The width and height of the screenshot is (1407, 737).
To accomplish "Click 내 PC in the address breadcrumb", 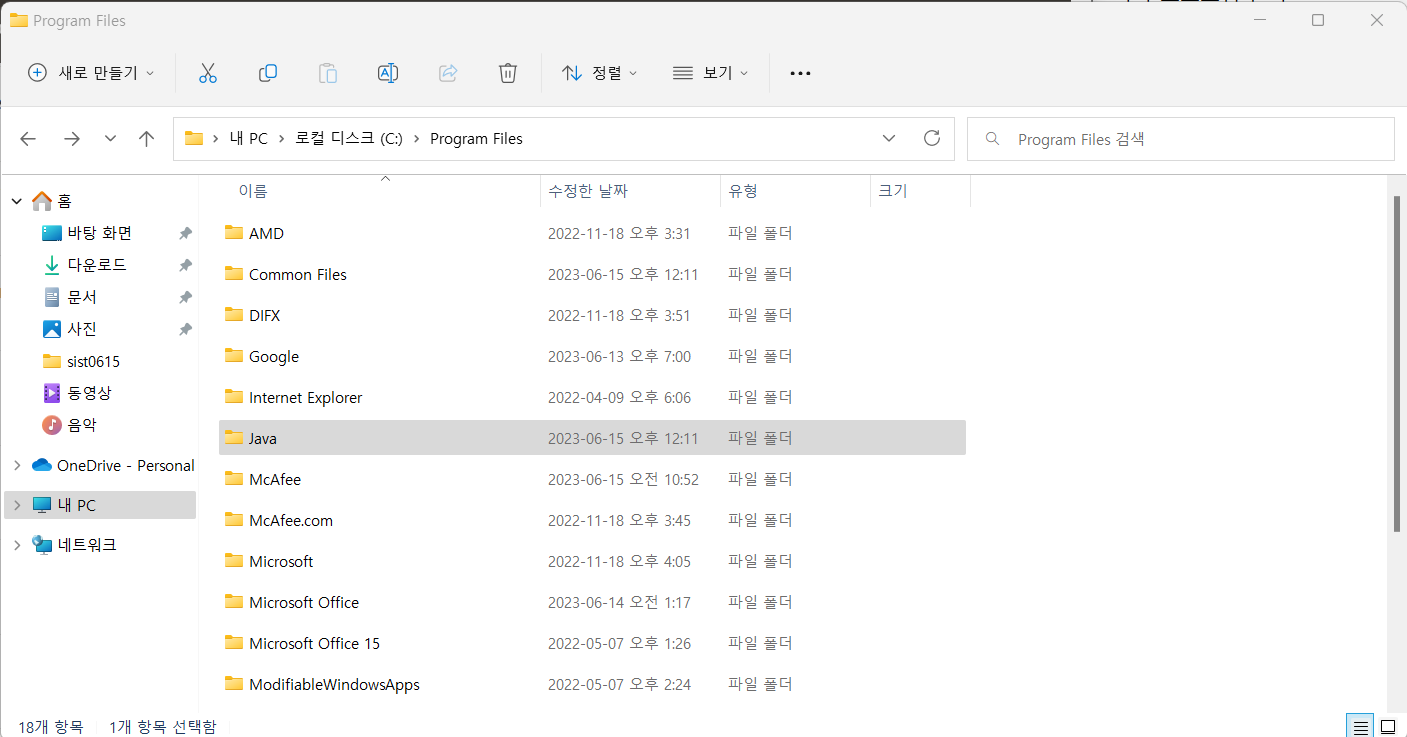I will click(x=248, y=139).
